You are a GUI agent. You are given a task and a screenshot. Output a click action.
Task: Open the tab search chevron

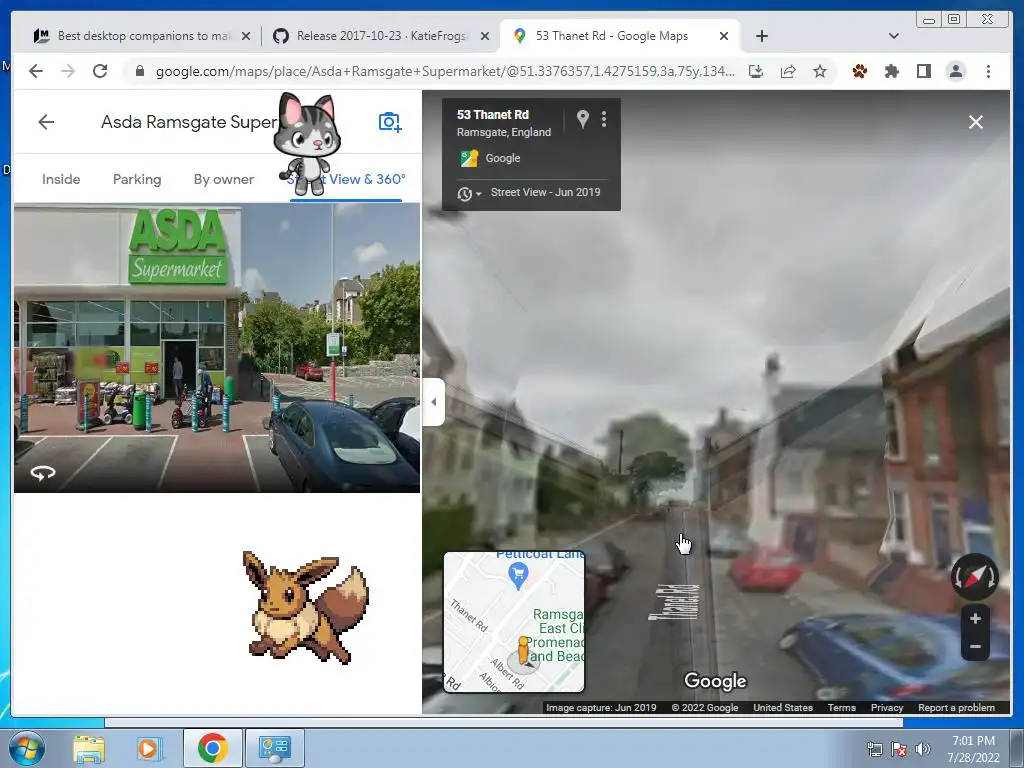click(x=894, y=36)
